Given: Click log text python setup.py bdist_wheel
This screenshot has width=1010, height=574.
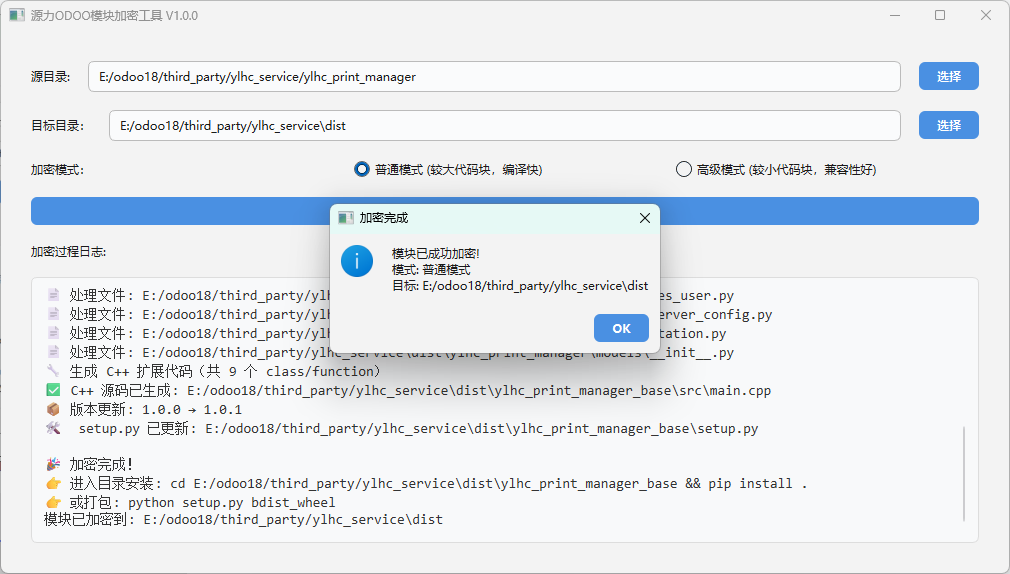Looking at the screenshot, I should coord(232,502).
